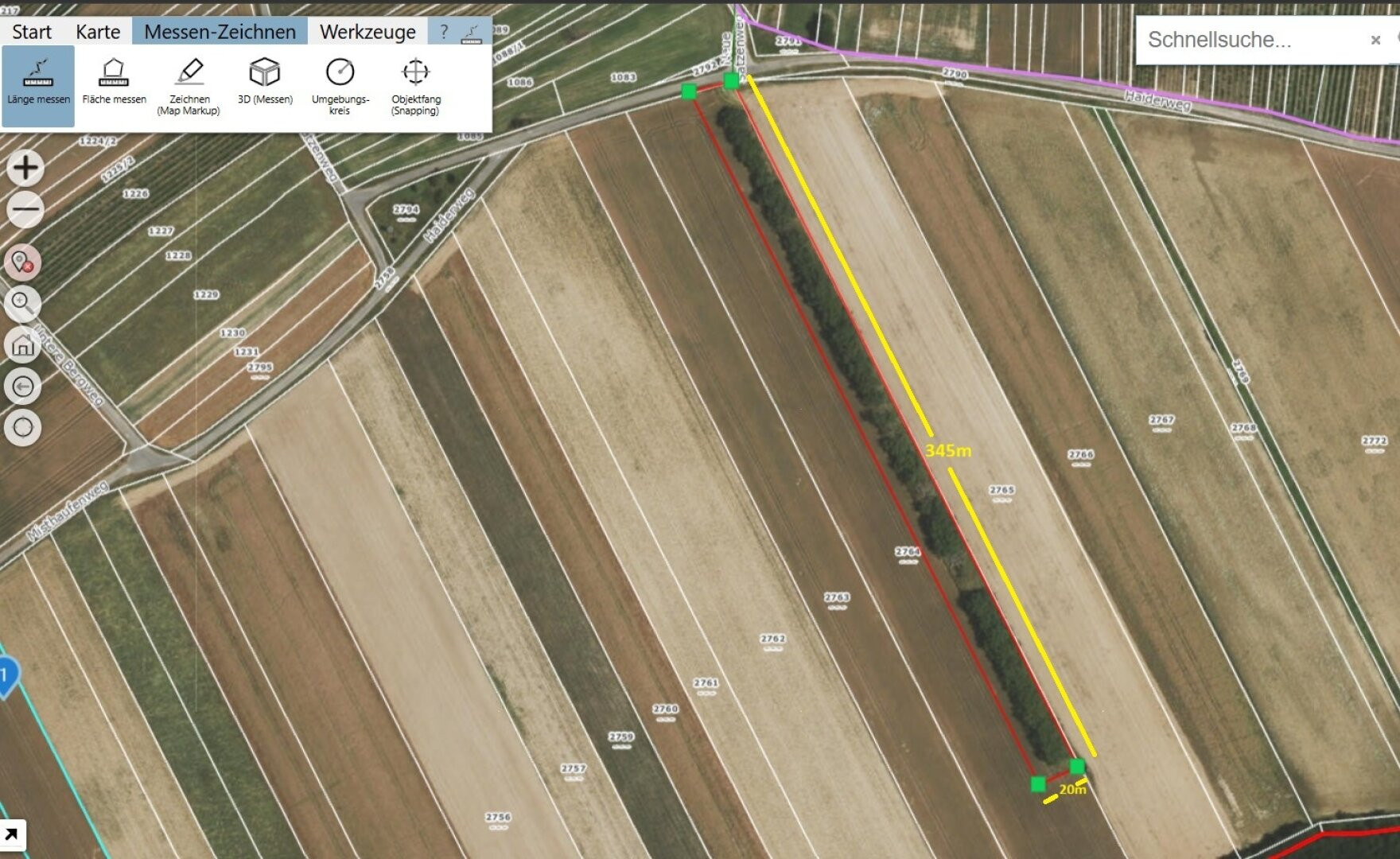Click parcel label 2765
This screenshot has height=859, width=1400.
click(1001, 492)
